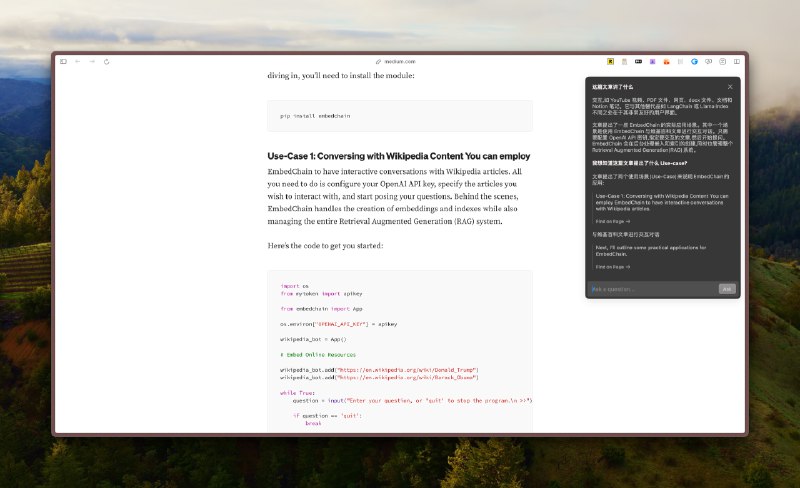Image resolution: width=800 pixels, height=488 pixels.
Task: Open the chat bubbles toolbar icon
Action: [x=709, y=62]
